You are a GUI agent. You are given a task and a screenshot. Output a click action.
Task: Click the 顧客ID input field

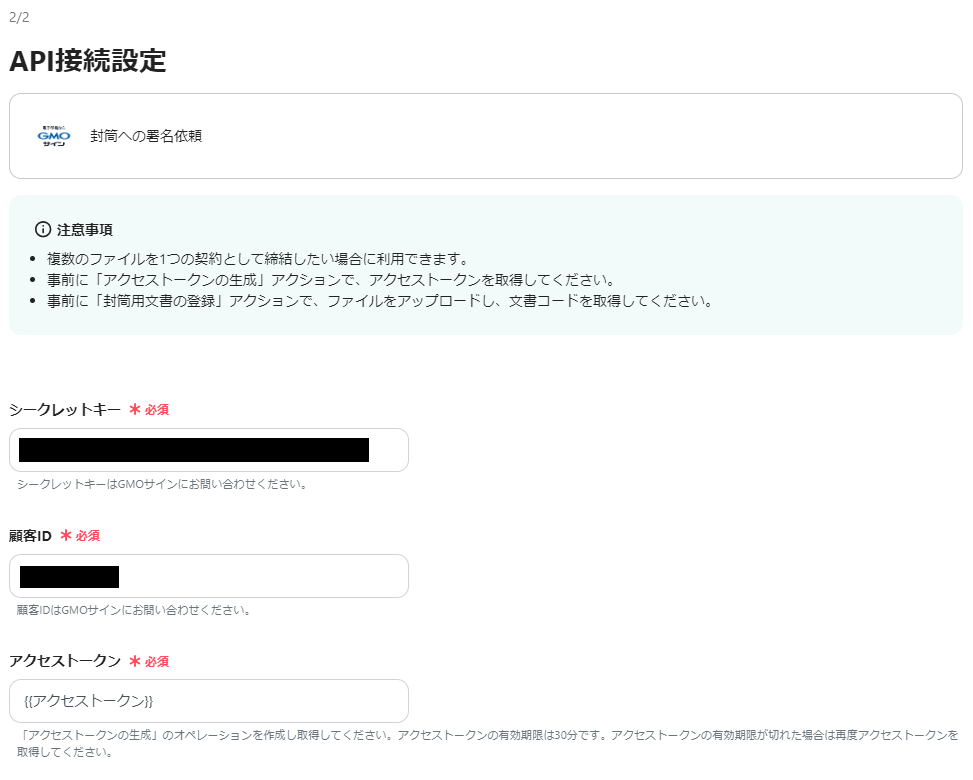208,576
